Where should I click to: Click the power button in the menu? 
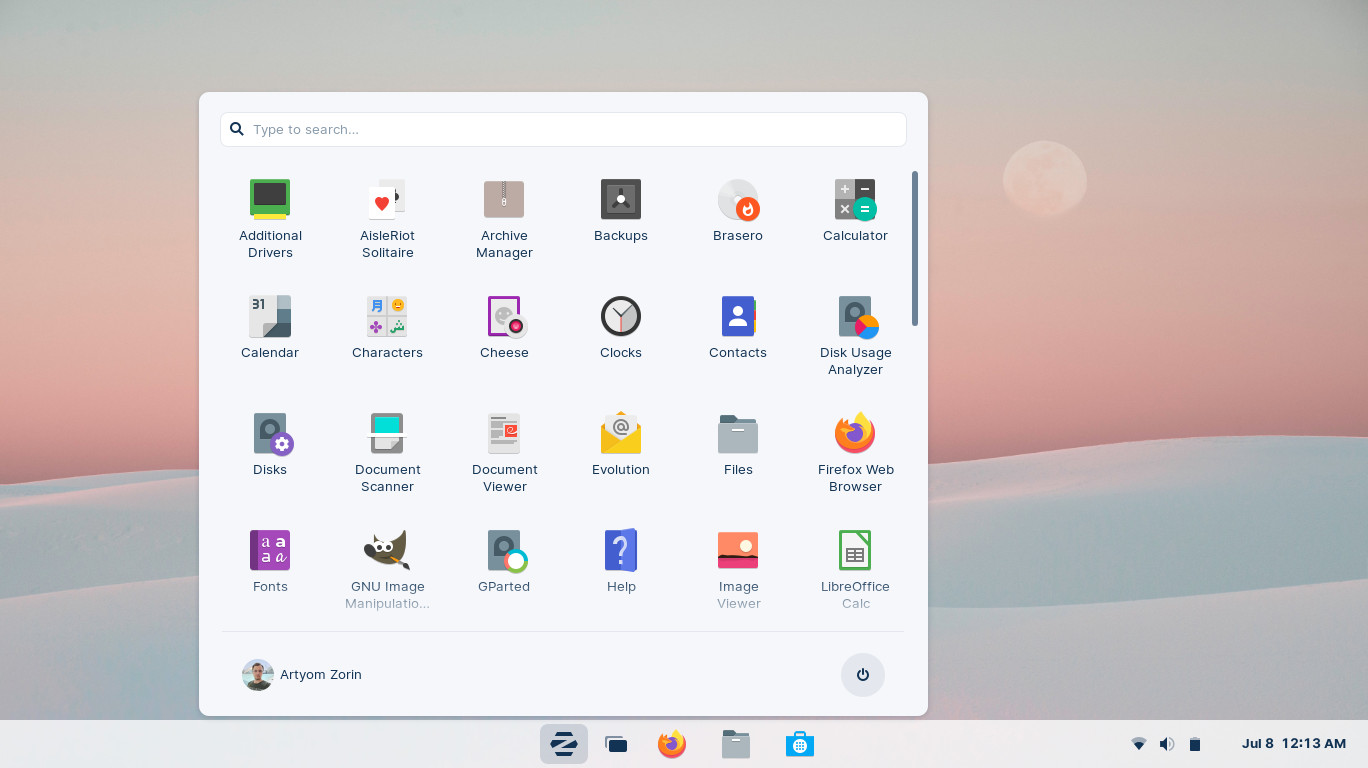(x=863, y=675)
